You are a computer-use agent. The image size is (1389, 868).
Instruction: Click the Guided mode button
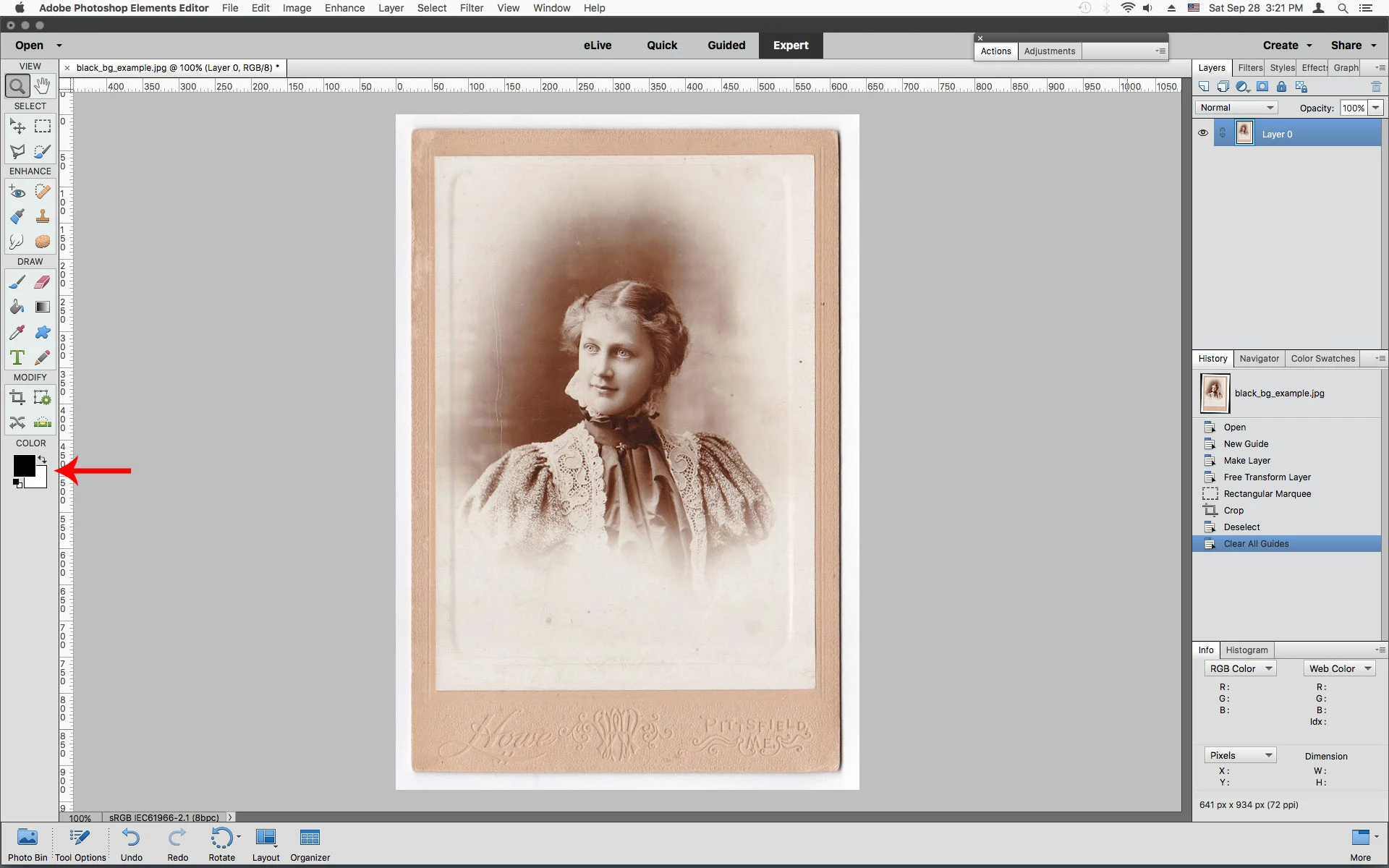click(x=726, y=45)
